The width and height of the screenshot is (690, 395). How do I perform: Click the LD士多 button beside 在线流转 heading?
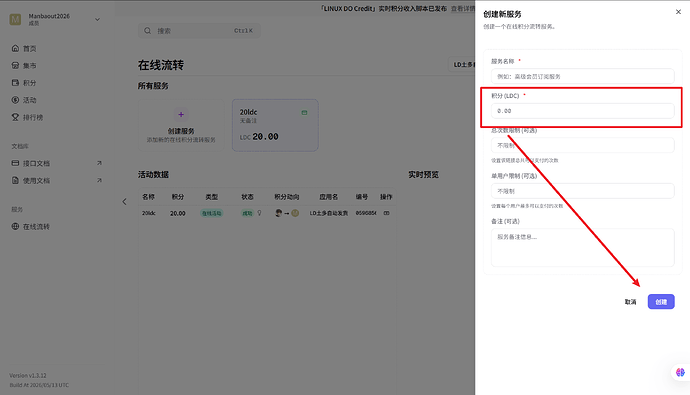(x=462, y=65)
